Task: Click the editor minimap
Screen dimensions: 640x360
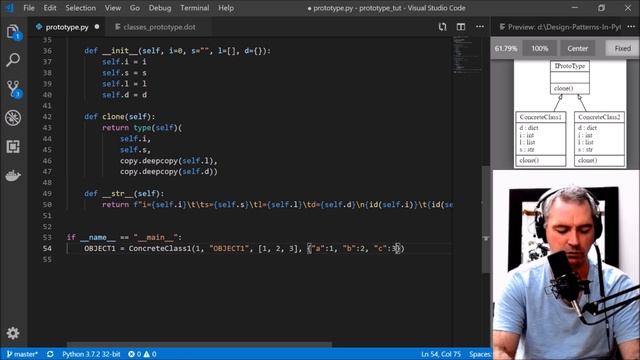Action: [467, 56]
